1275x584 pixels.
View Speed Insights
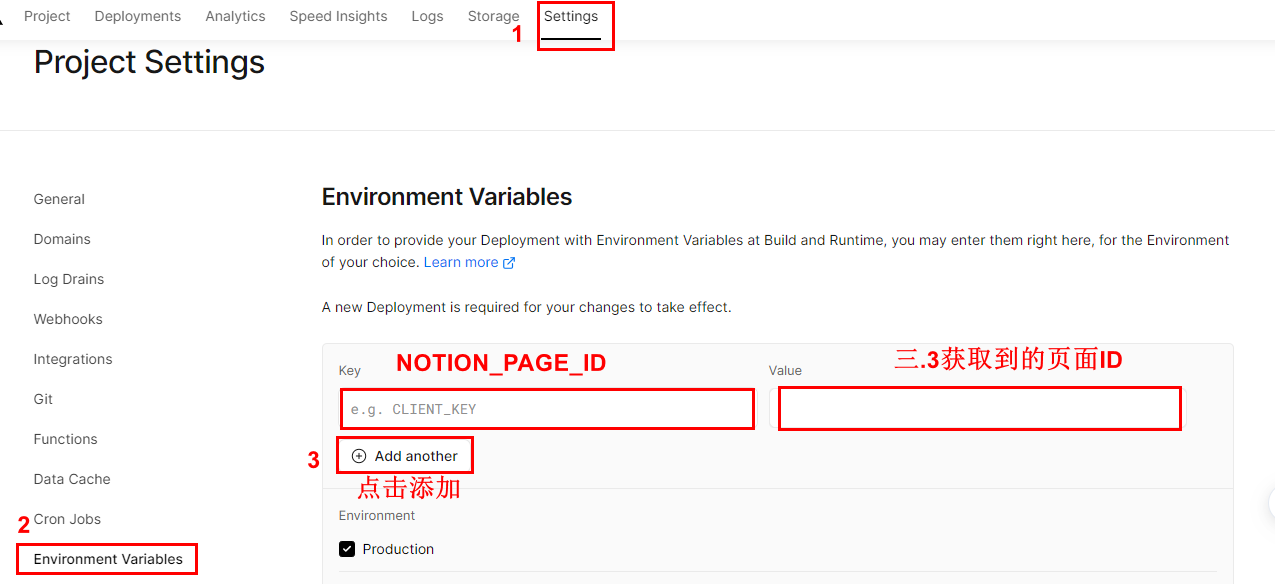point(338,16)
